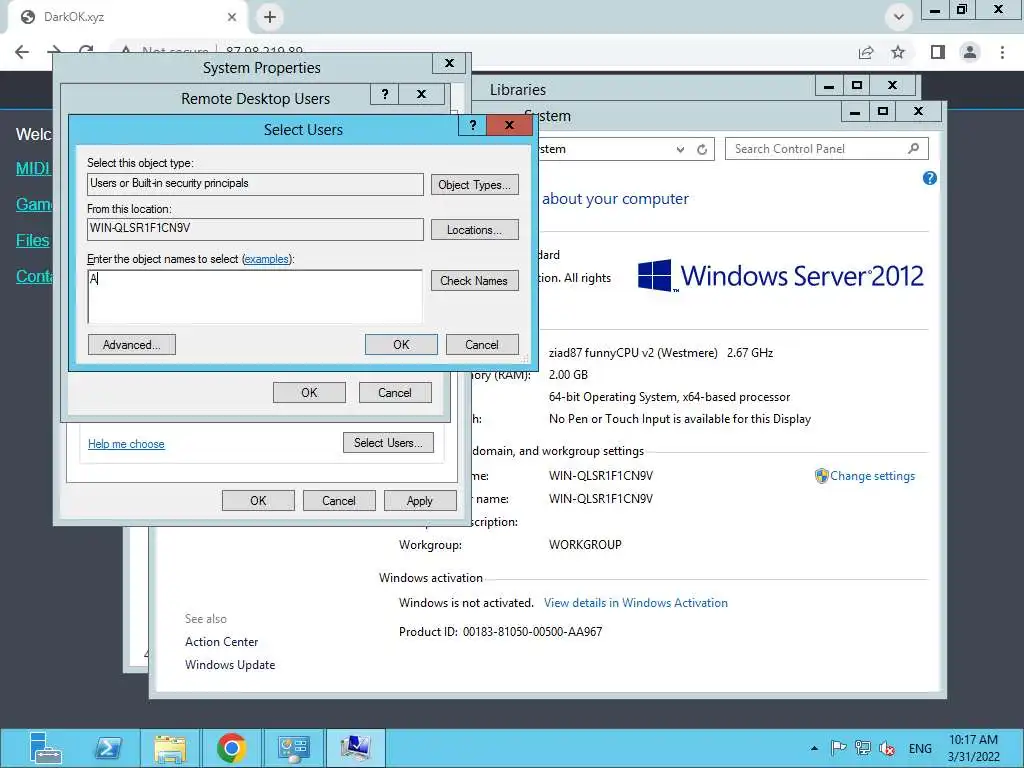The width and height of the screenshot is (1024, 768).
Task: Bookmark this page star icon
Action: click(x=898, y=52)
